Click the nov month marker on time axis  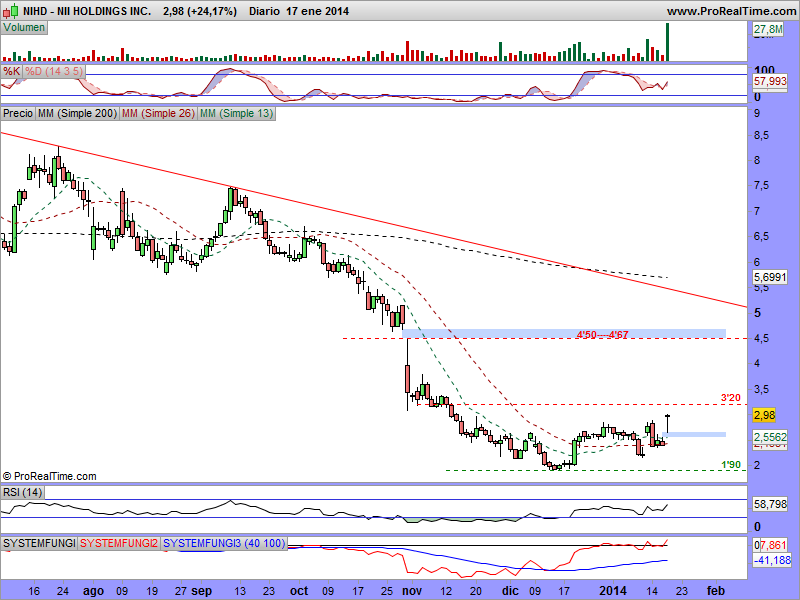(x=412, y=591)
